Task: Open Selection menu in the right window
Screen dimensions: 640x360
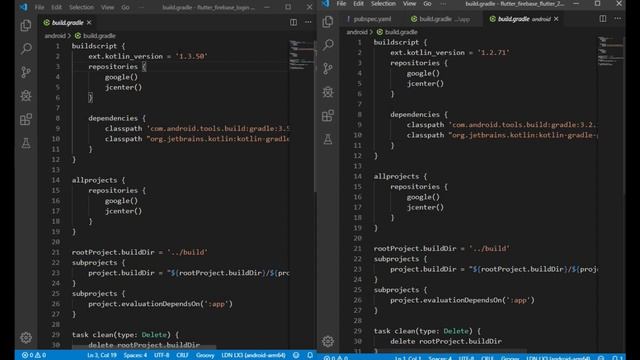Action: [383, 4]
